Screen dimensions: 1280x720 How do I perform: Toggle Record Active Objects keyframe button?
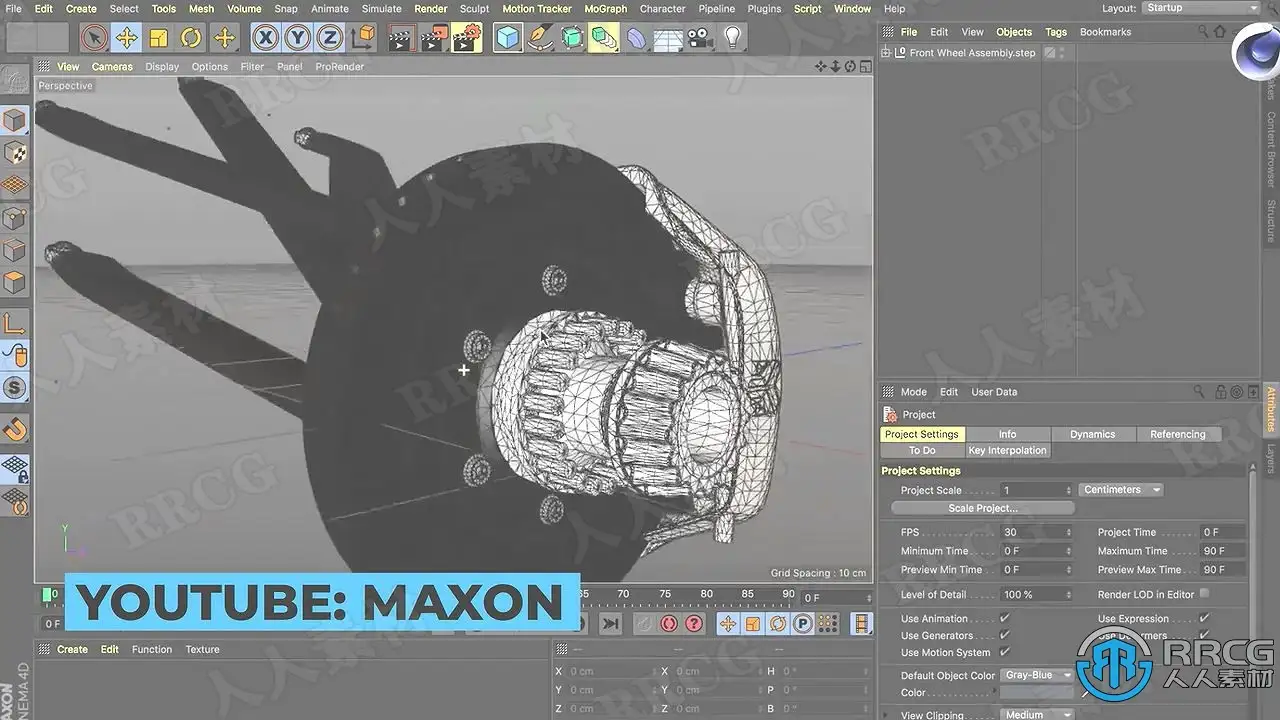pyautogui.click(x=646, y=624)
